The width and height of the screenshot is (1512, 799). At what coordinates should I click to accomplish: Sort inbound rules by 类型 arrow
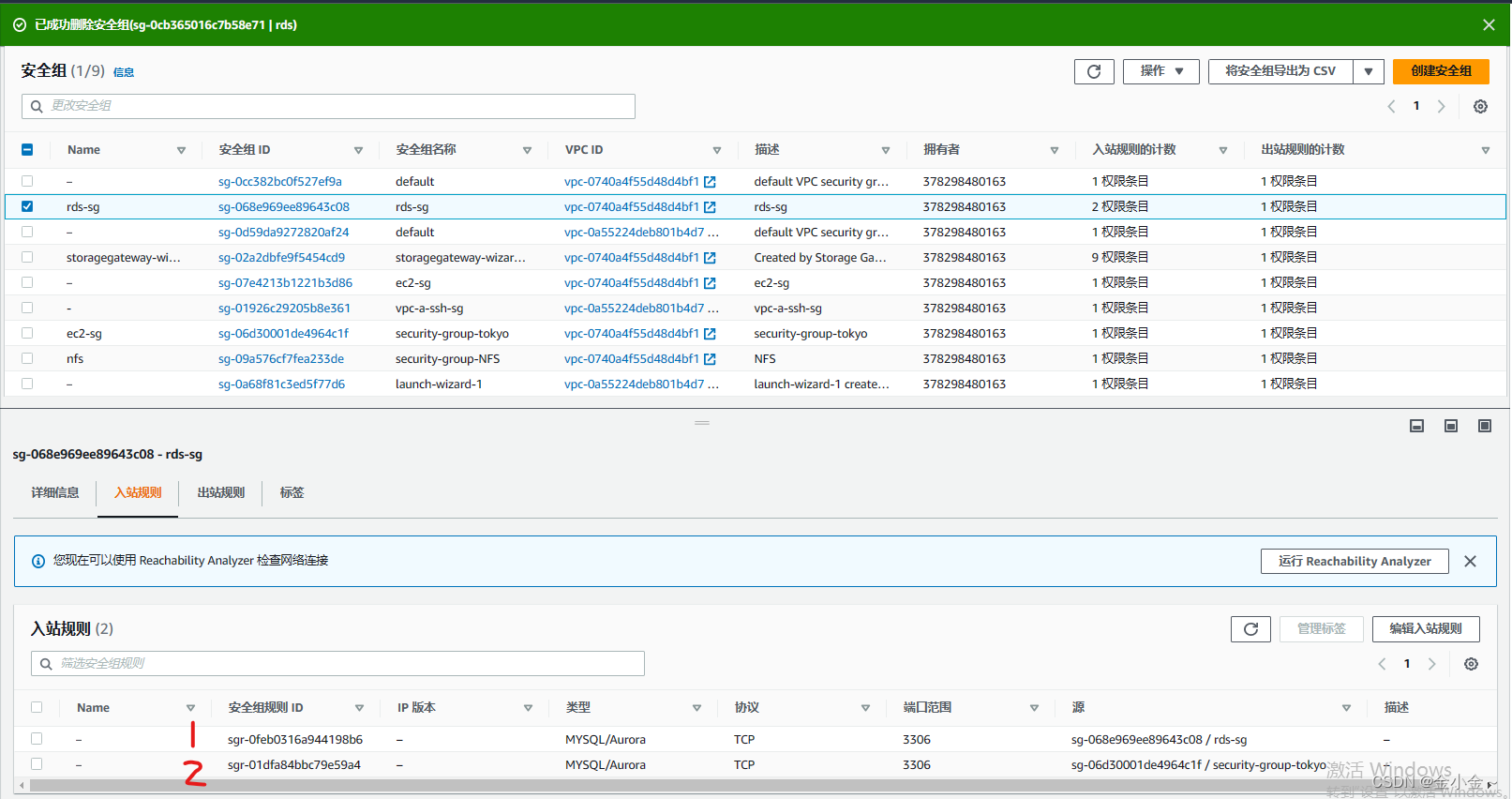[x=696, y=709]
